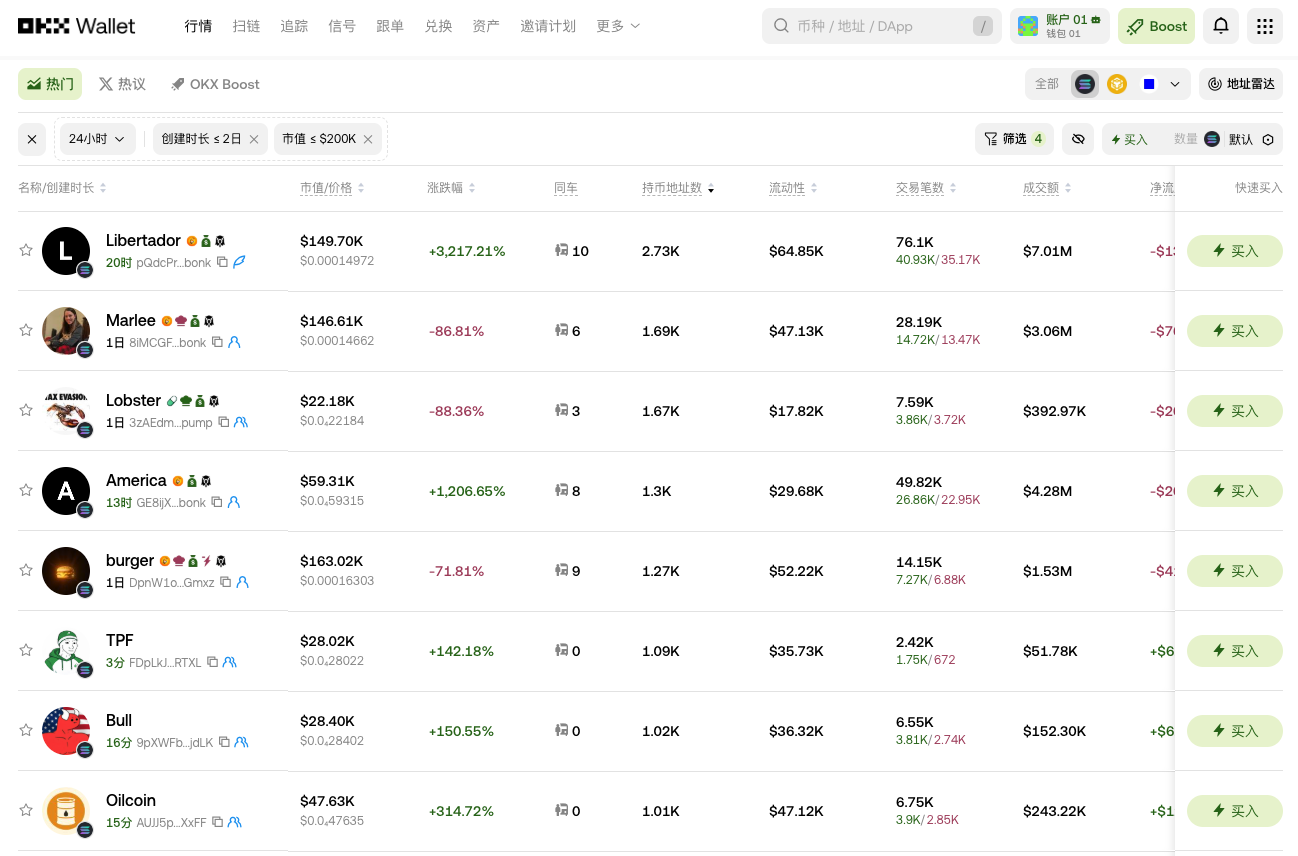This screenshot has height=856, width=1298.
Task: Select the Solana chain filter icon
Action: click(1084, 84)
